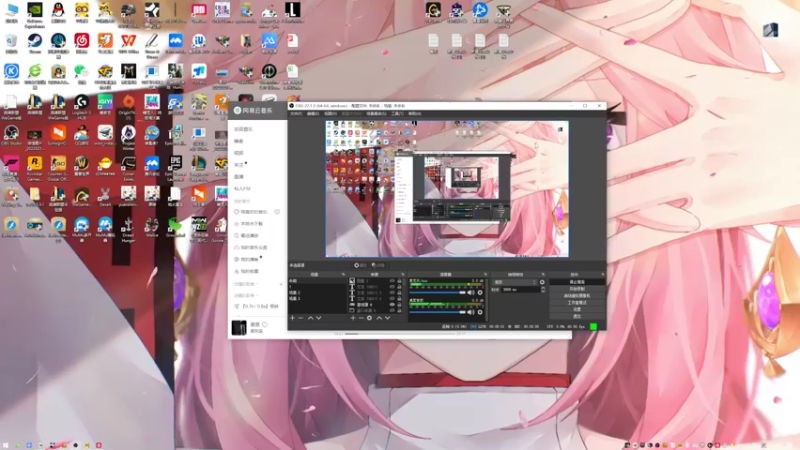This screenshot has width=800, height=450.
Task: Open the OBS View menu
Action: click(x=331, y=113)
